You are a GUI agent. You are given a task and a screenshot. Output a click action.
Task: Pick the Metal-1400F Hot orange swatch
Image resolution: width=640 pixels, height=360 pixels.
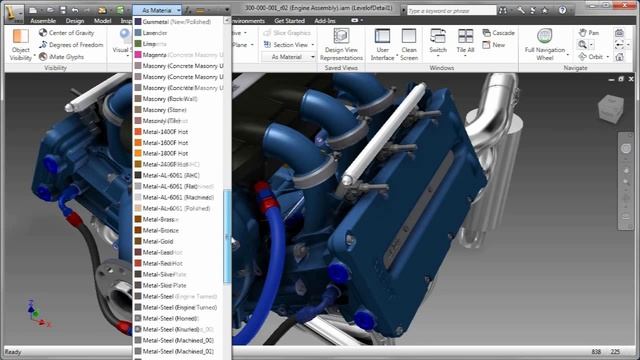tap(138, 131)
